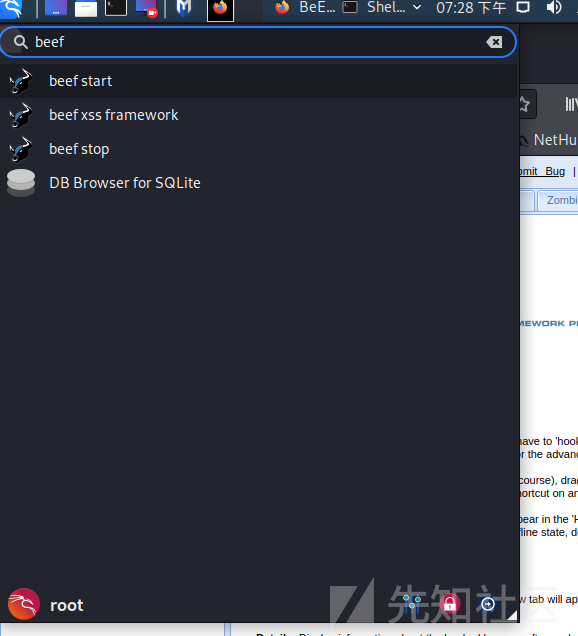Open DB Browser for SQLite
Screen dimensions: 578x636
(x=260, y=183)
